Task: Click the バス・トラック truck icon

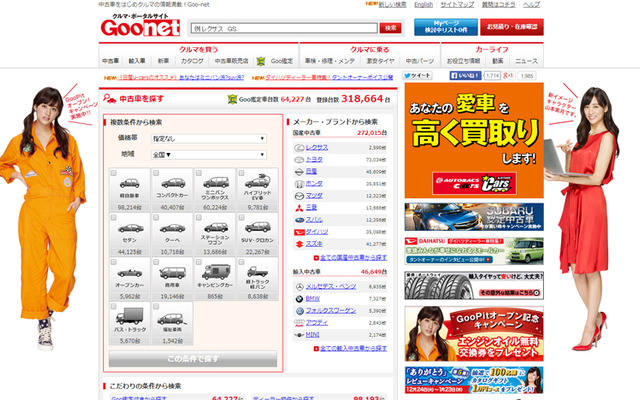Action: [130, 316]
